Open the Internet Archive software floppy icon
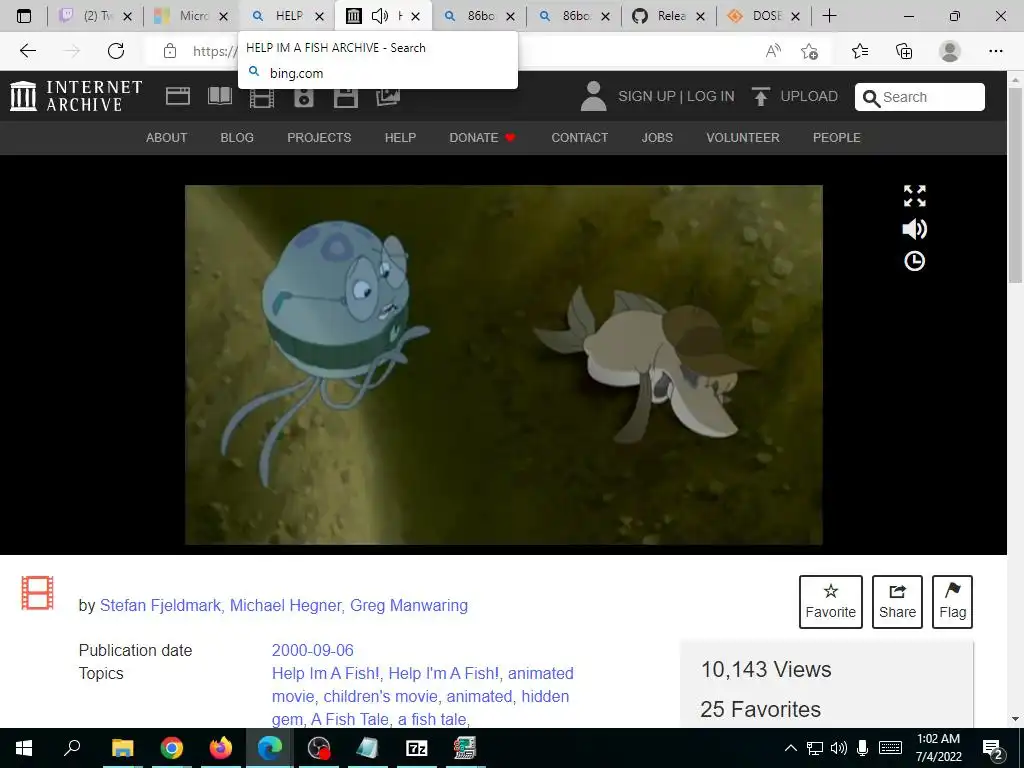The height and width of the screenshot is (768, 1024). coord(345,98)
